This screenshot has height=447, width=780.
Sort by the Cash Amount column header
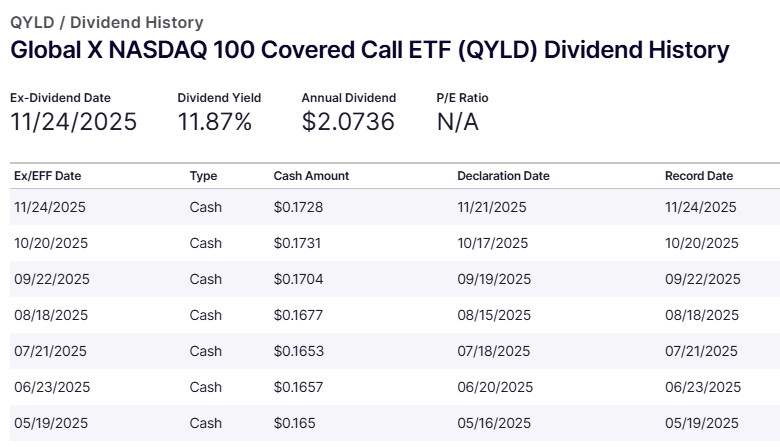coord(311,176)
